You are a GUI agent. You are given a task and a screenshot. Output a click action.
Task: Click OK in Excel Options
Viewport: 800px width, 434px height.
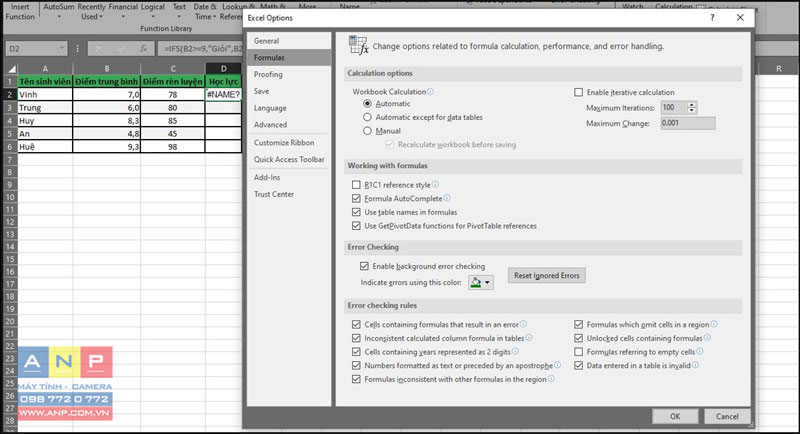point(675,416)
